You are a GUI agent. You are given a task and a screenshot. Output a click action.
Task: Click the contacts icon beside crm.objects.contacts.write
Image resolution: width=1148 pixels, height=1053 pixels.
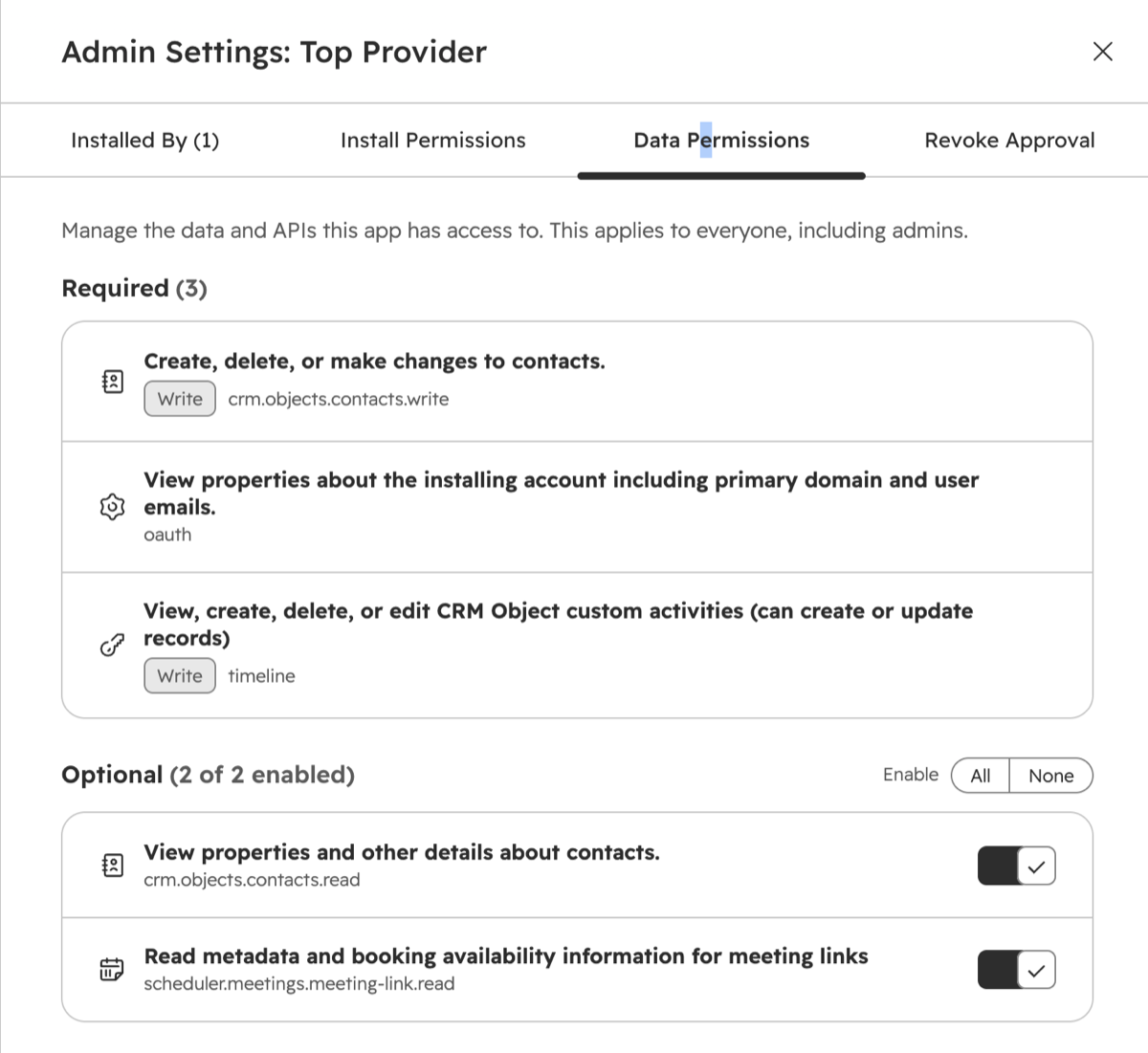113,382
